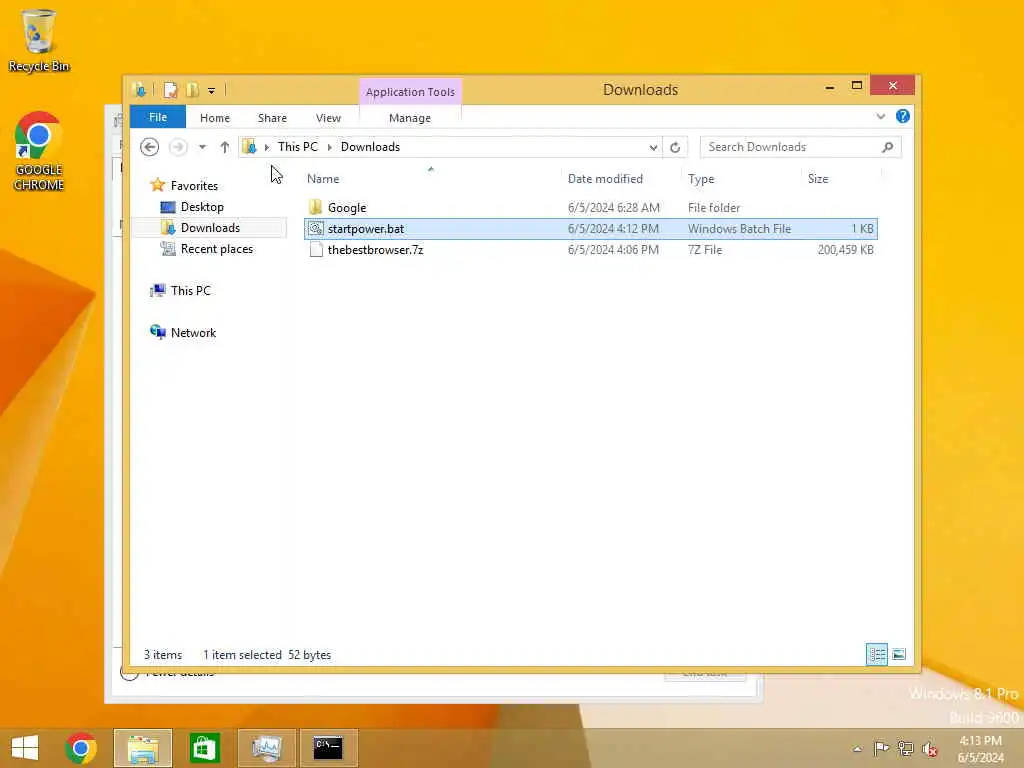Expand breadcrumb arrow after This PC
The image size is (1024, 768).
click(x=330, y=147)
